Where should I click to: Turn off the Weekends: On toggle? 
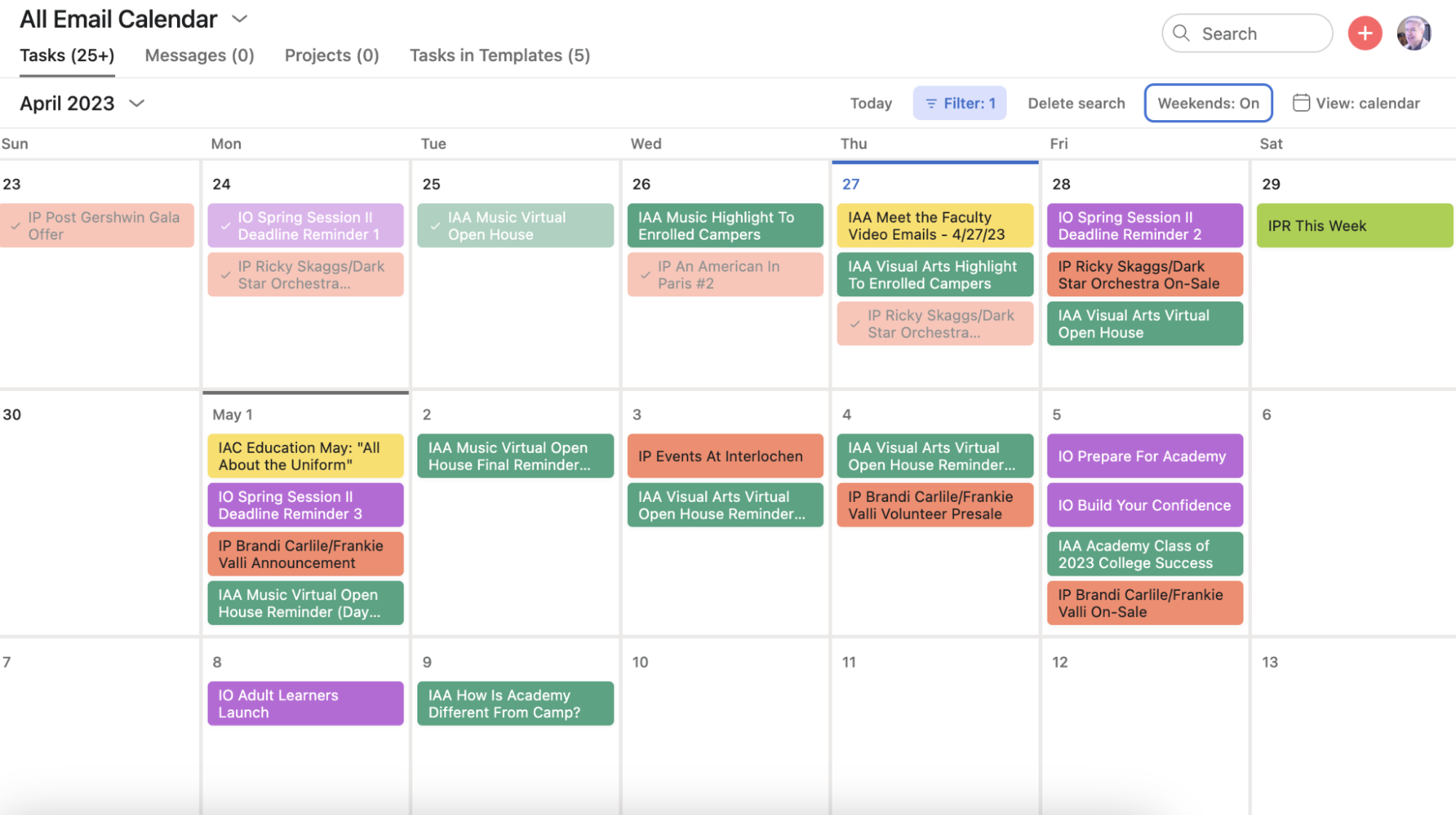pos(1208,103)
